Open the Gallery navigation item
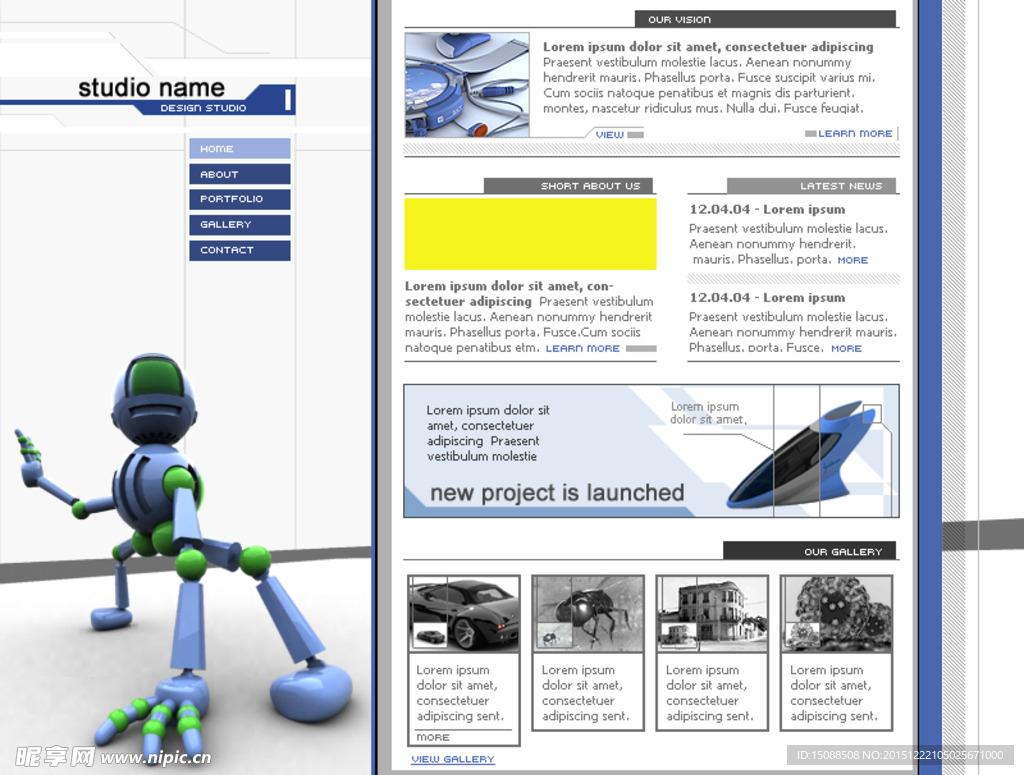 pos(239,225)
